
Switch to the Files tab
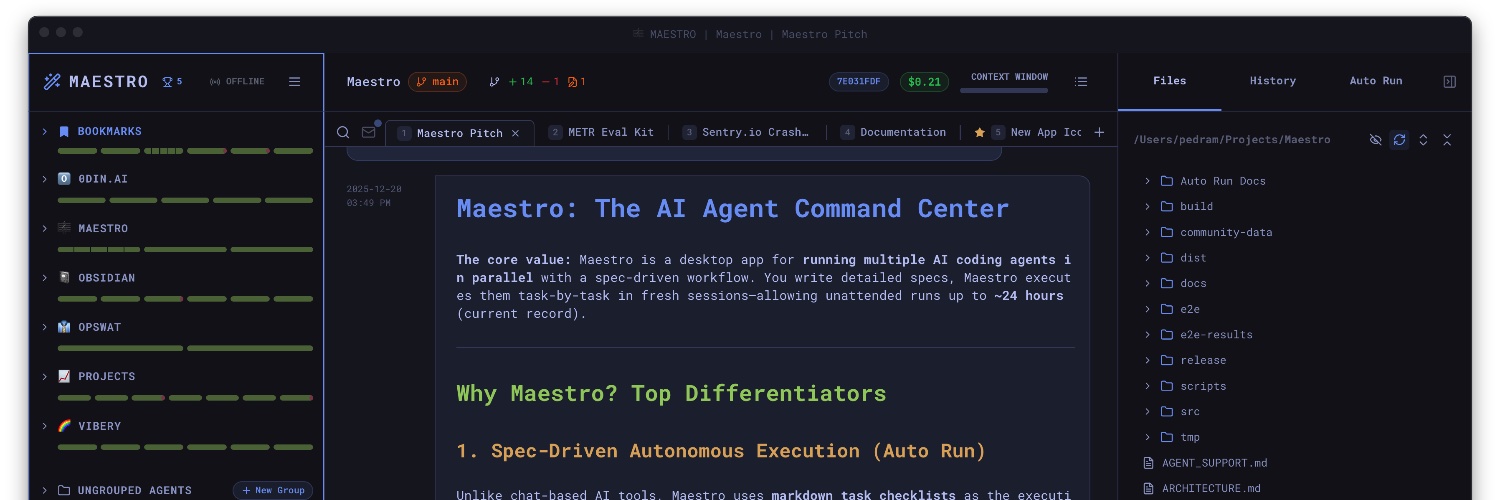[x=1169, y=81]
